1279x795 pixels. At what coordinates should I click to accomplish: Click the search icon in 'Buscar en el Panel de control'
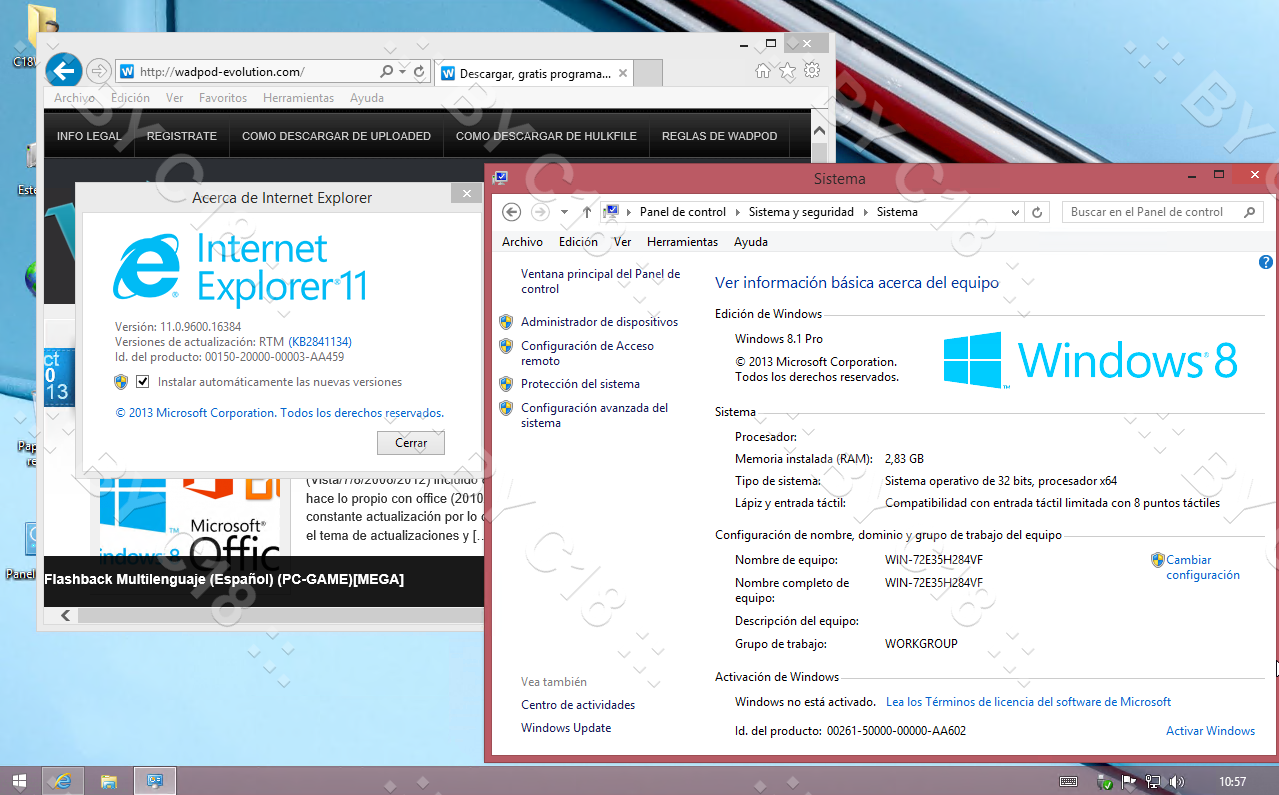click(x=1249, y=212)
